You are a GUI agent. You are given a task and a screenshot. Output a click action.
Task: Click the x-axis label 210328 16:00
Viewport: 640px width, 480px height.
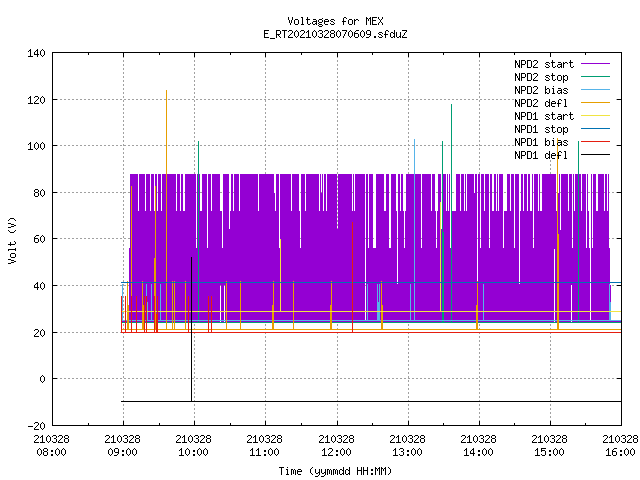click(620, 445)
